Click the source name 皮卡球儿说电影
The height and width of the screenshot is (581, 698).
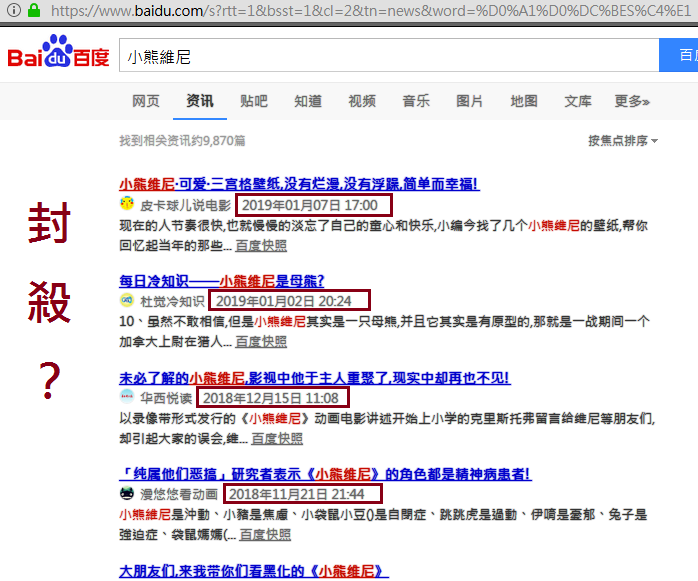(x=186, y=205)
